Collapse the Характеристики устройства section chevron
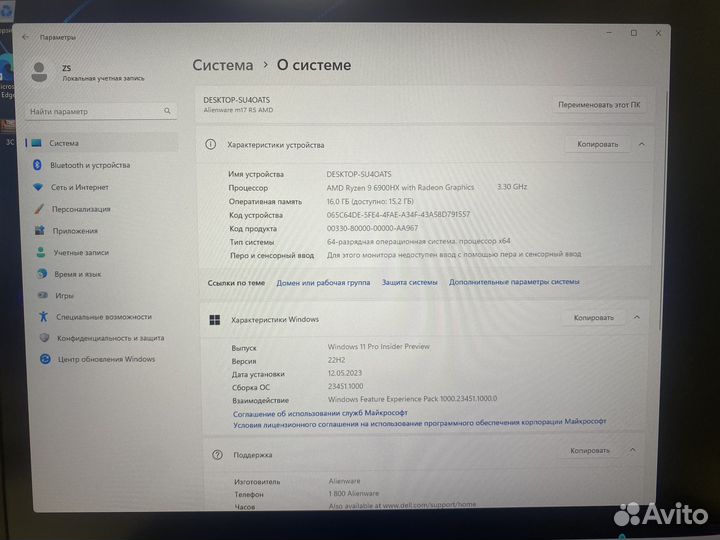This screenshot has width=720, height=540. [641, 144]
